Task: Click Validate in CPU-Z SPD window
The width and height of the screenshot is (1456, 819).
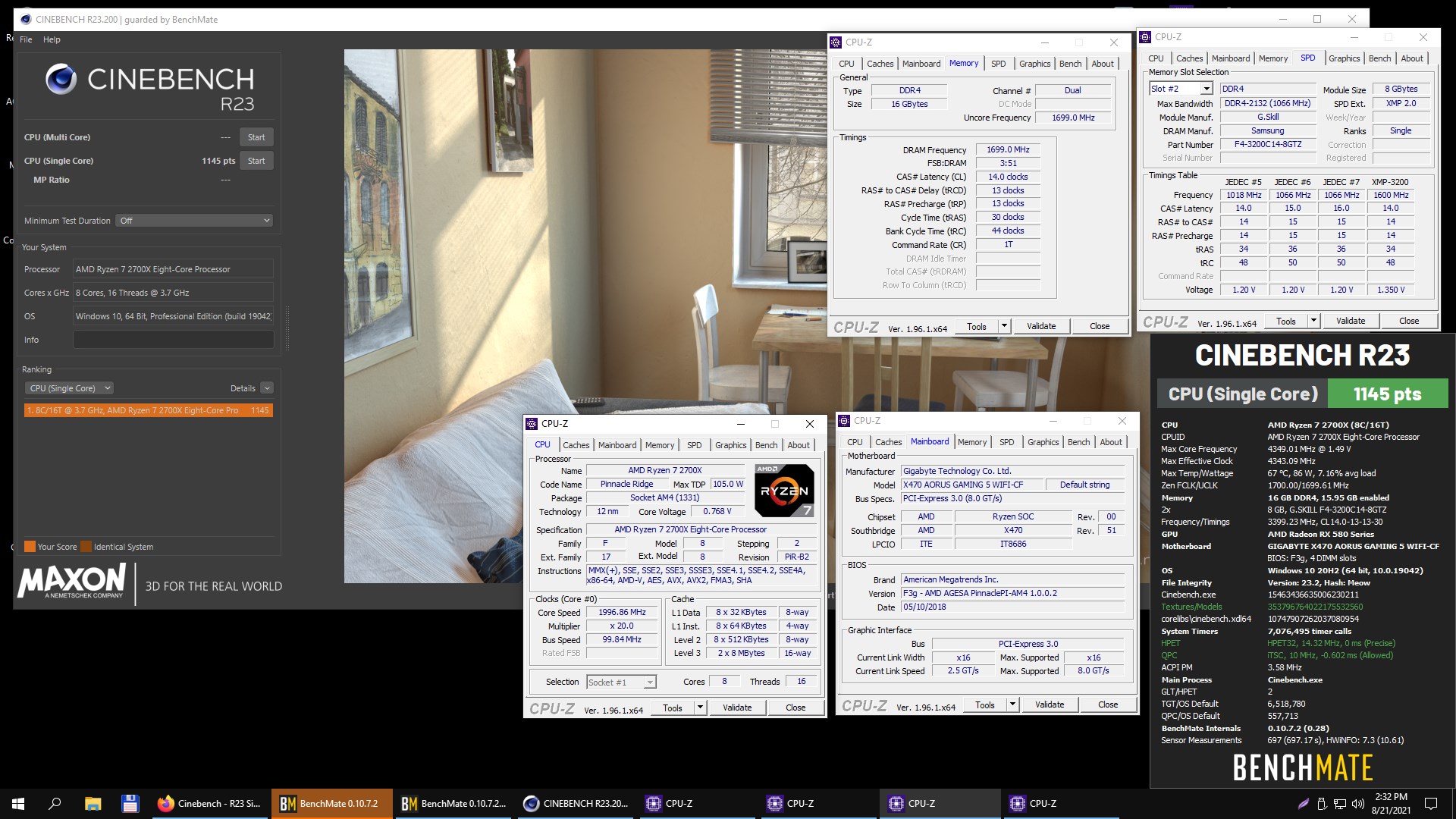Action: (1351, 321)
